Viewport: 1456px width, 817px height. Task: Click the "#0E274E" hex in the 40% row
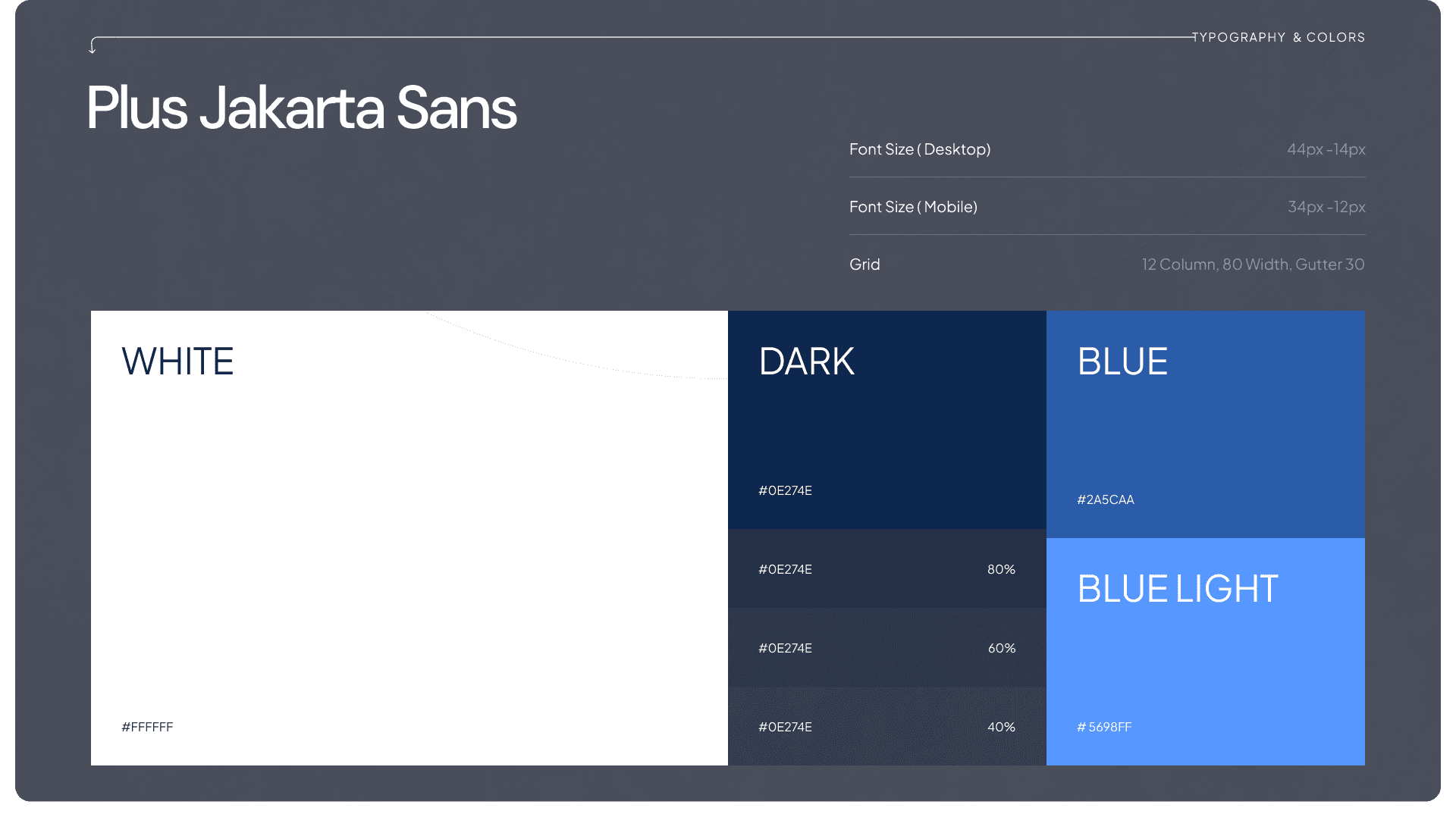click(785, 727)
